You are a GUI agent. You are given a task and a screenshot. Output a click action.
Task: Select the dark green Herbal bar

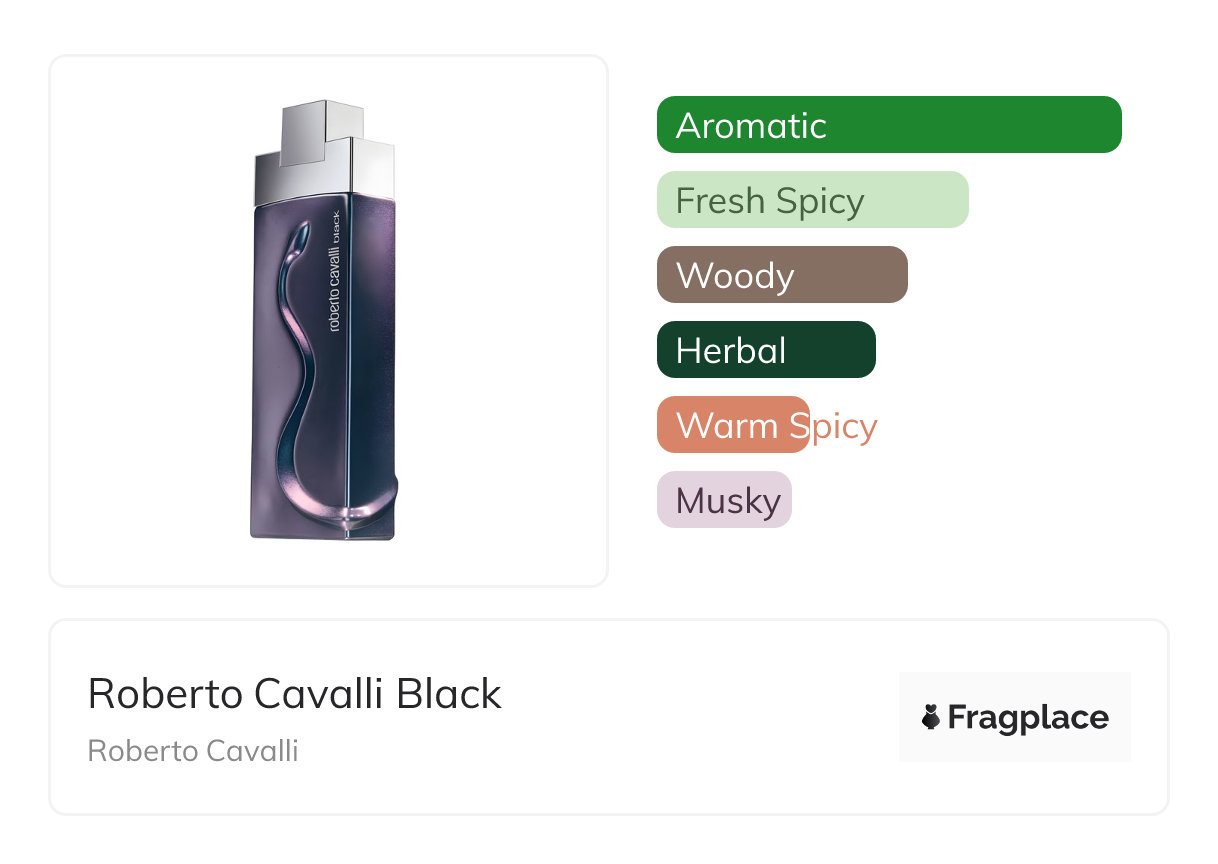coord(766,350)
